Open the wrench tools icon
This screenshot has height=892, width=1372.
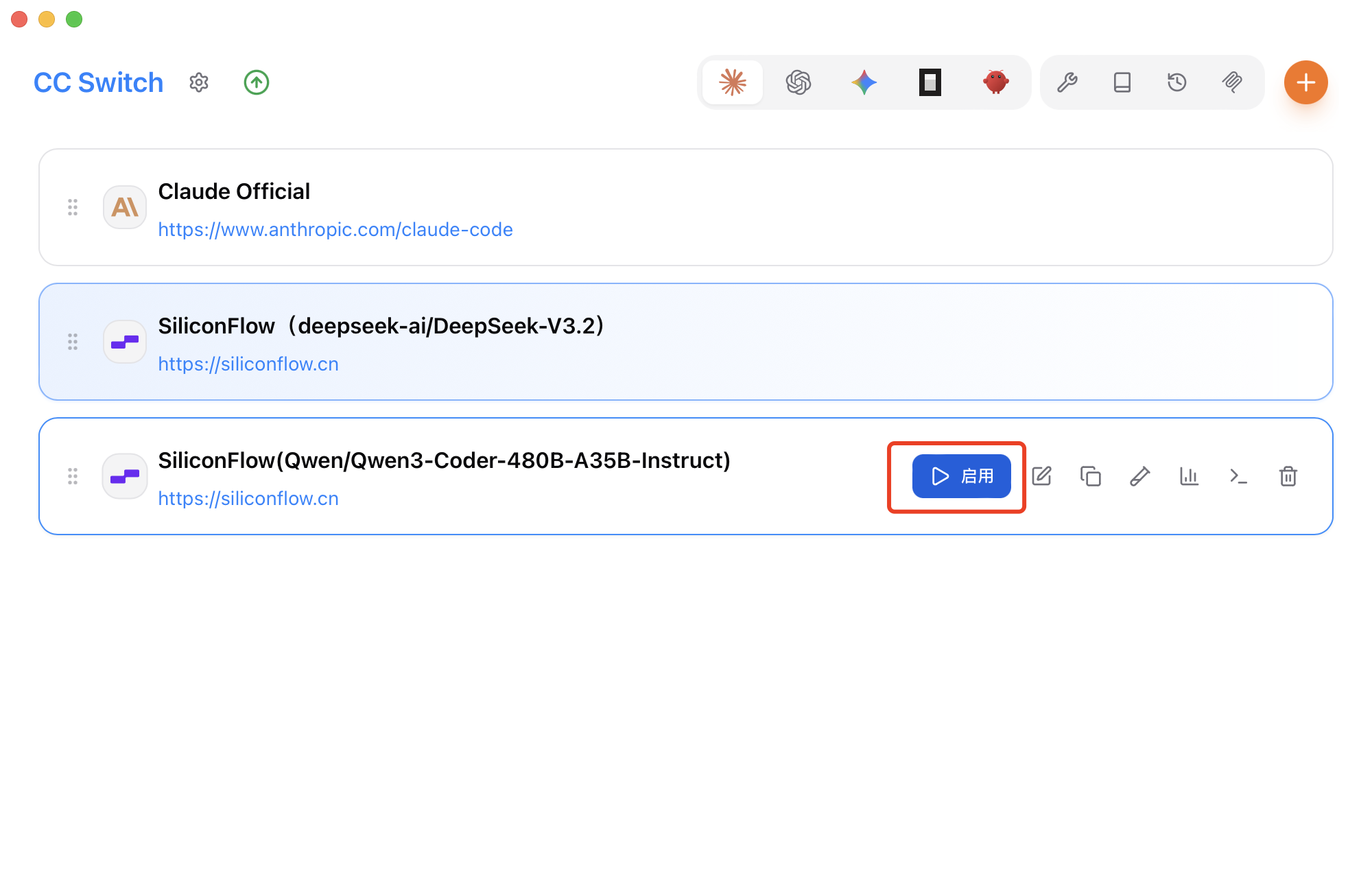pyautogui.click(x=1067, y=82)
